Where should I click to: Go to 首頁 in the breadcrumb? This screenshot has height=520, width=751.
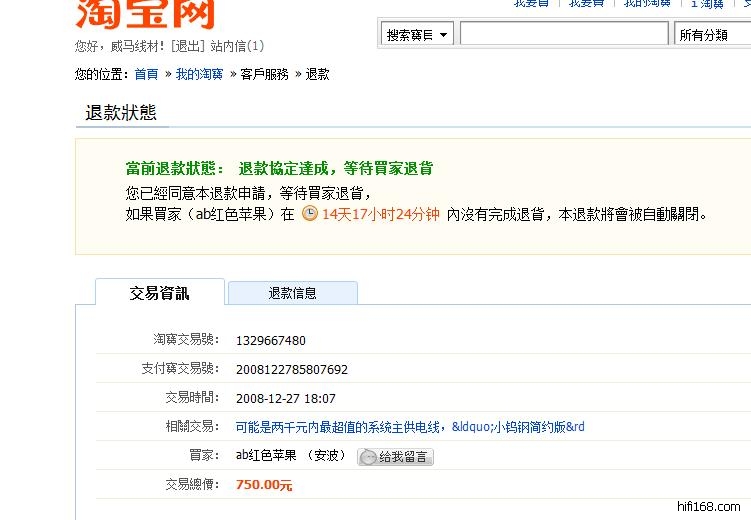pyautogui.click(x=146, y=74)
